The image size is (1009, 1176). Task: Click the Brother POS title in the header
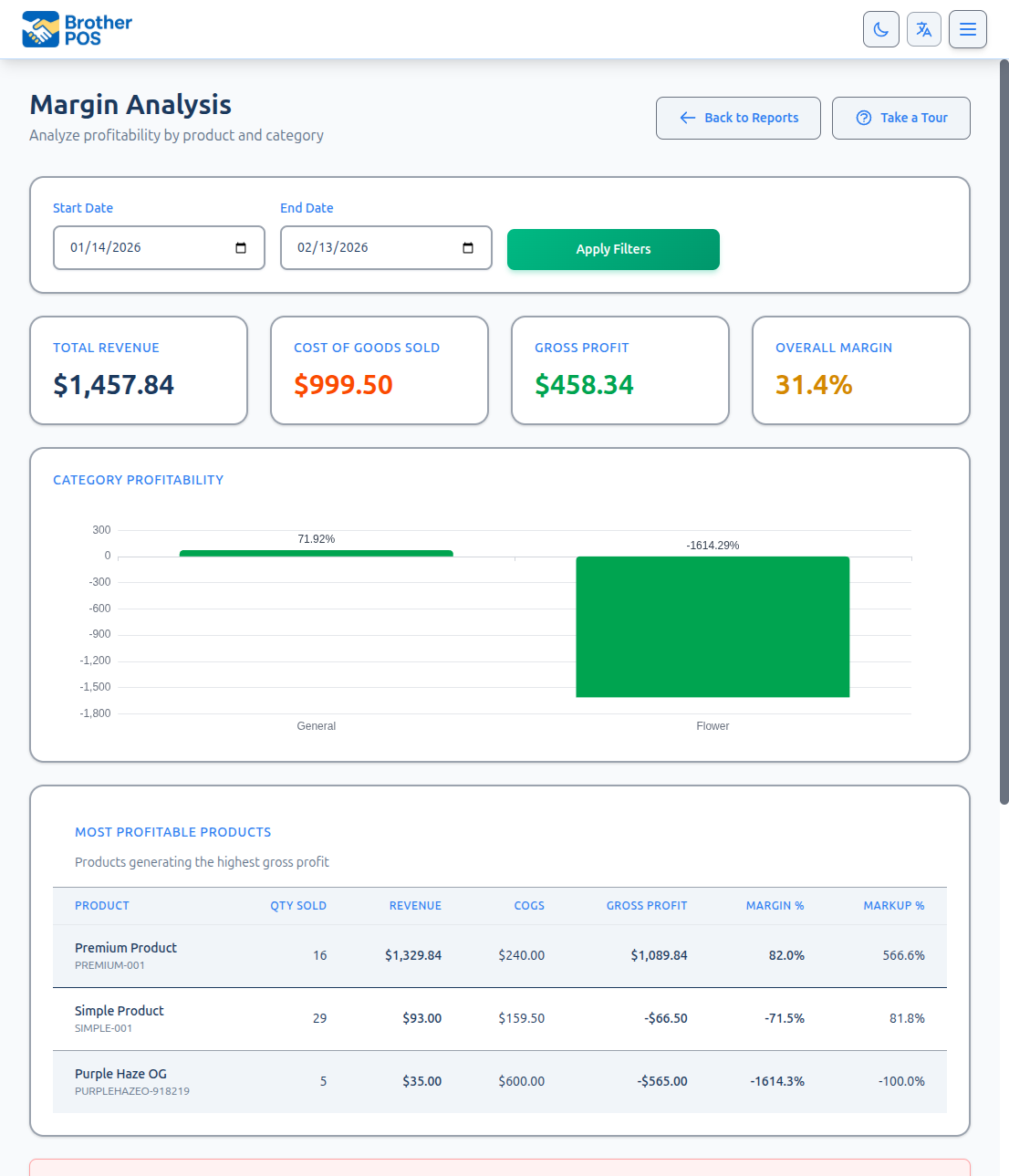coord(99,28)
